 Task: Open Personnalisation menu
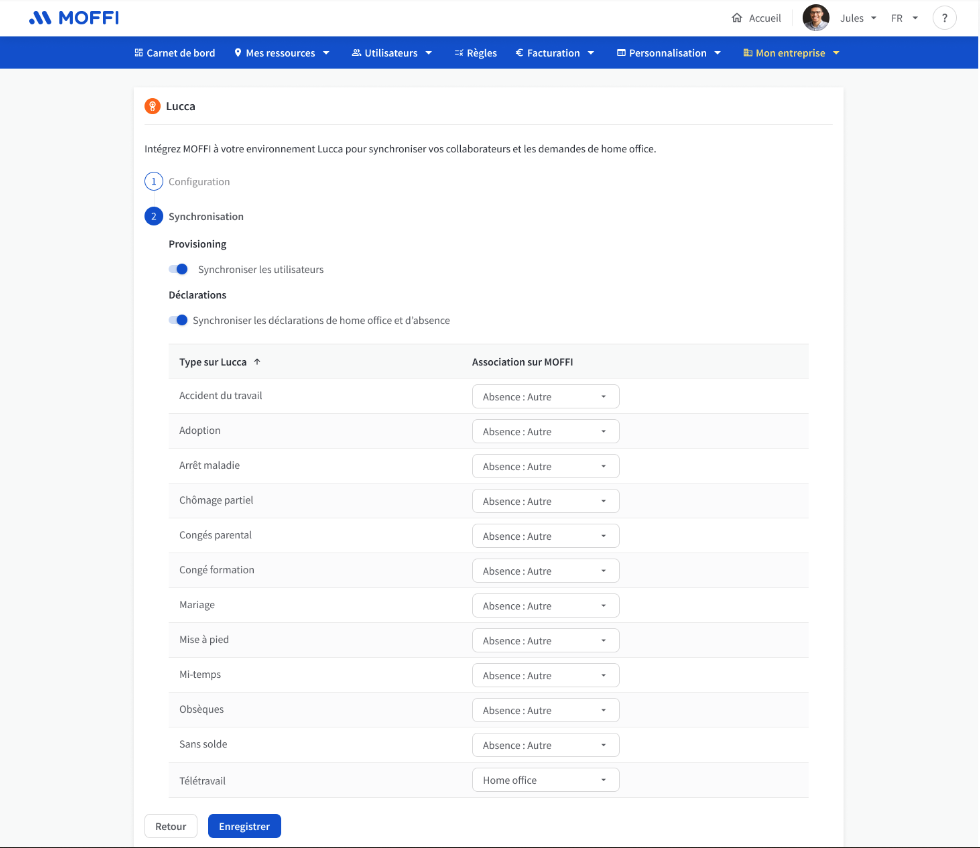point(669,53)
